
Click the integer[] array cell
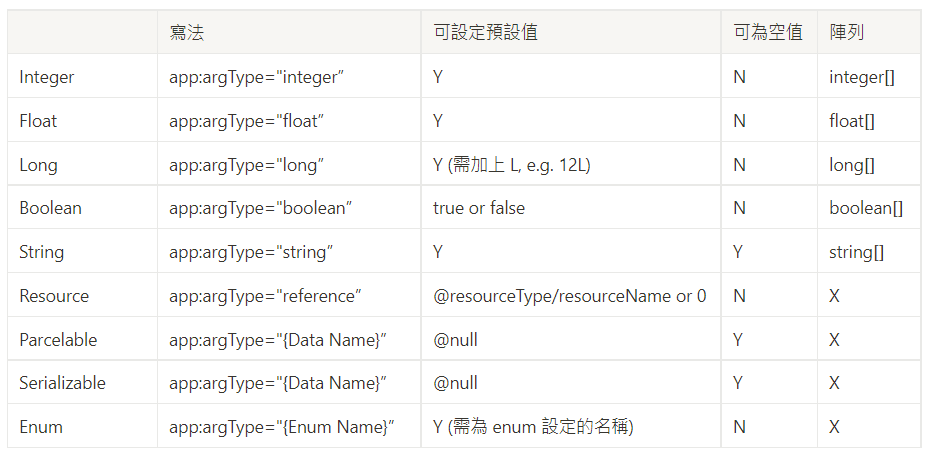(862, 77)
